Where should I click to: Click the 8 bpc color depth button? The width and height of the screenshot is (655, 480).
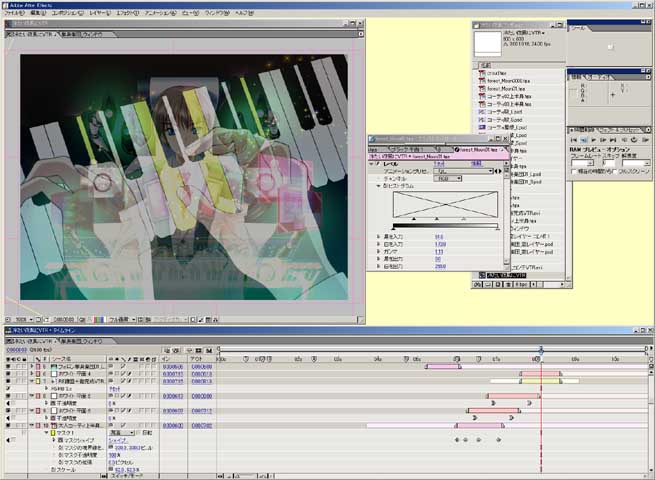coord(521,284)
